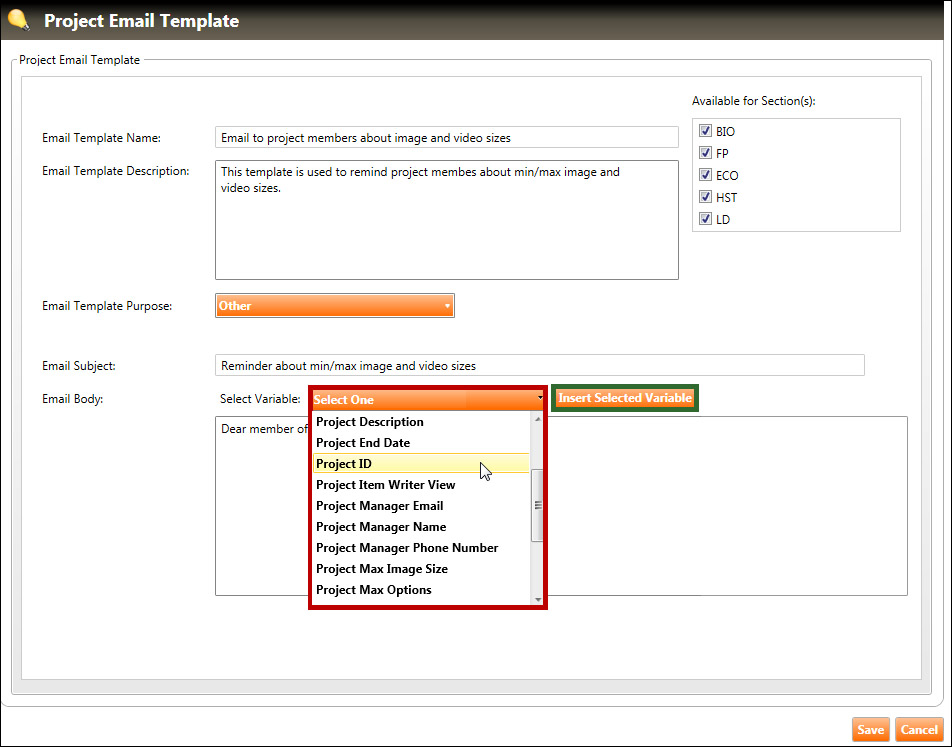
Task: Focus the Email Template Name field
Action: 446,137
